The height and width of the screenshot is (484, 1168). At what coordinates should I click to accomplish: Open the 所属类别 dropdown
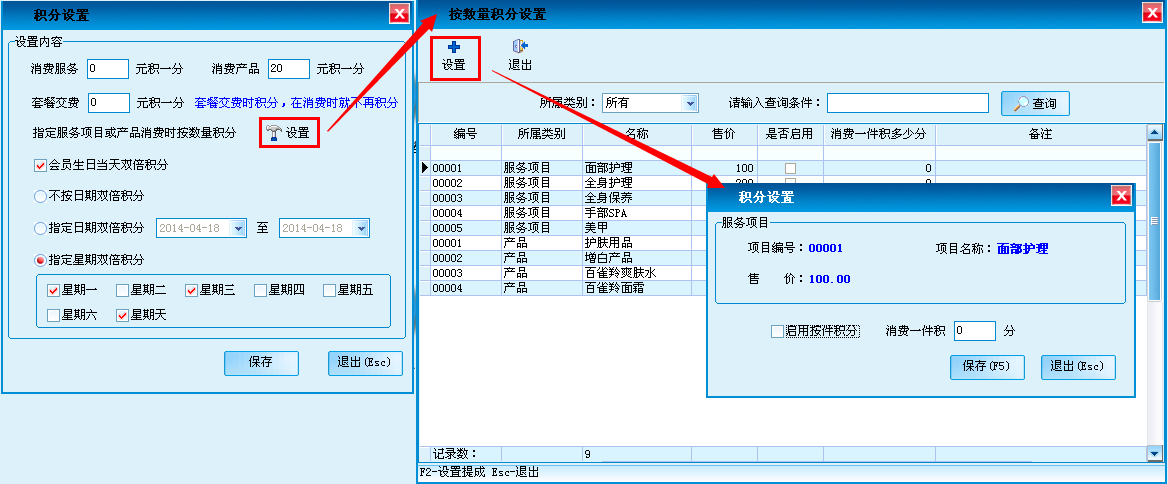(x=689, y=103)
